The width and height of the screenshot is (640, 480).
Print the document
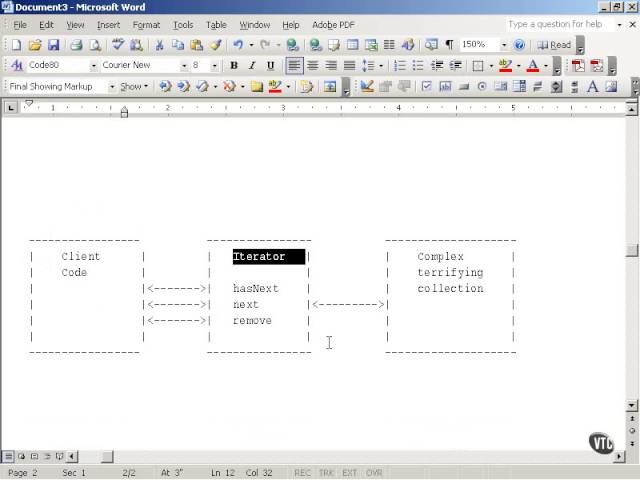pyautogui.click(x=76, y=45)
